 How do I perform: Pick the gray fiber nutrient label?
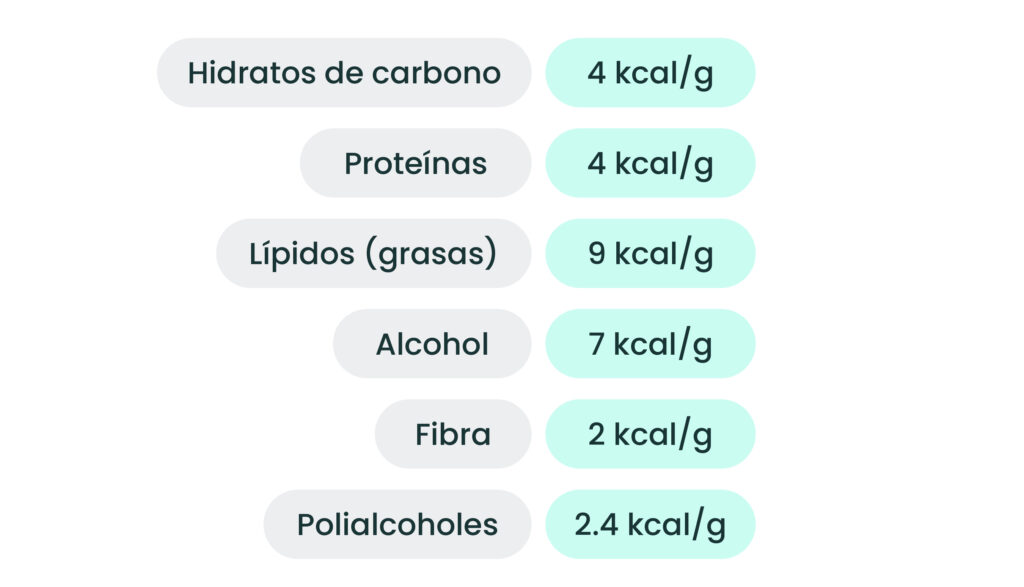click(x=453, y=434)
